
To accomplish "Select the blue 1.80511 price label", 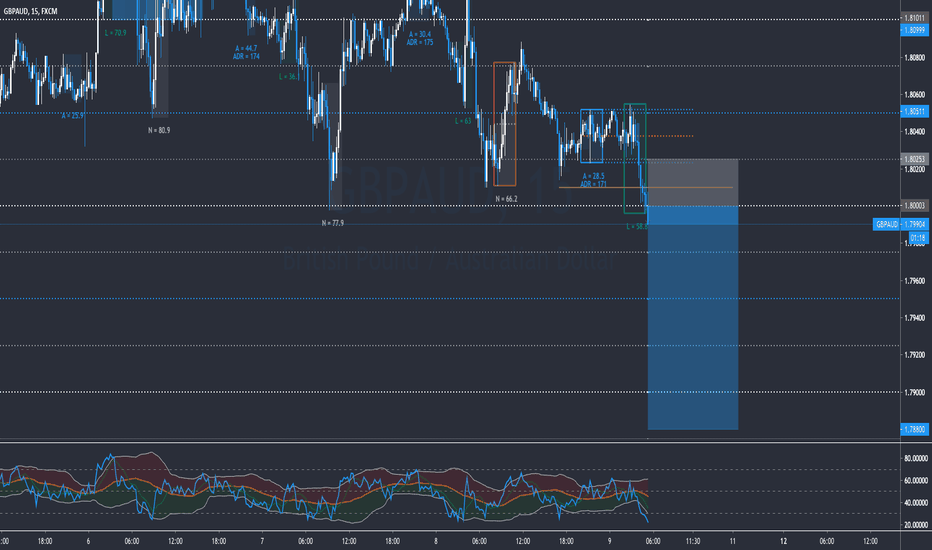I will (914, 111).
